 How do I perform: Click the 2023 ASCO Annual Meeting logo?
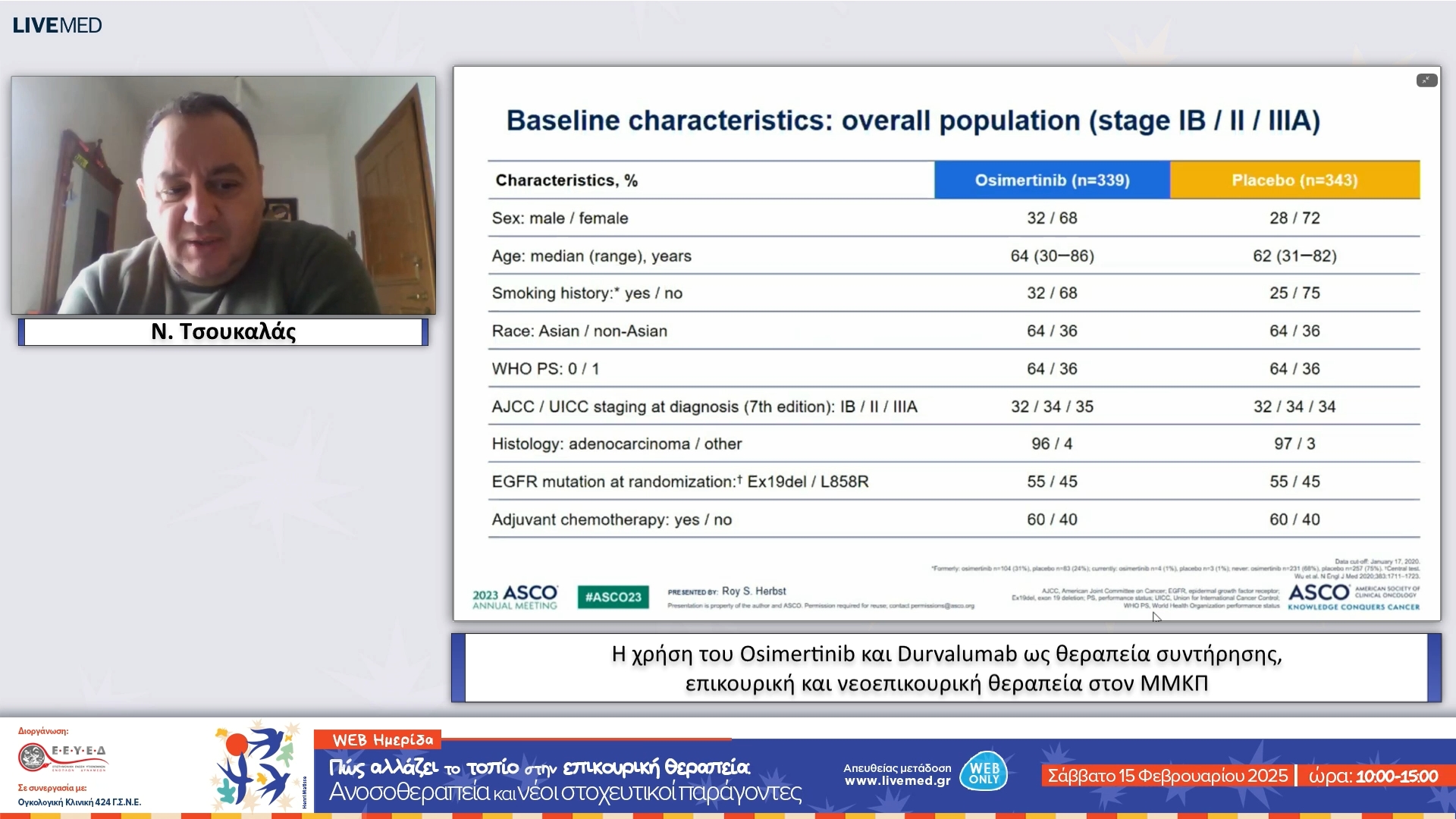point(516,597)
